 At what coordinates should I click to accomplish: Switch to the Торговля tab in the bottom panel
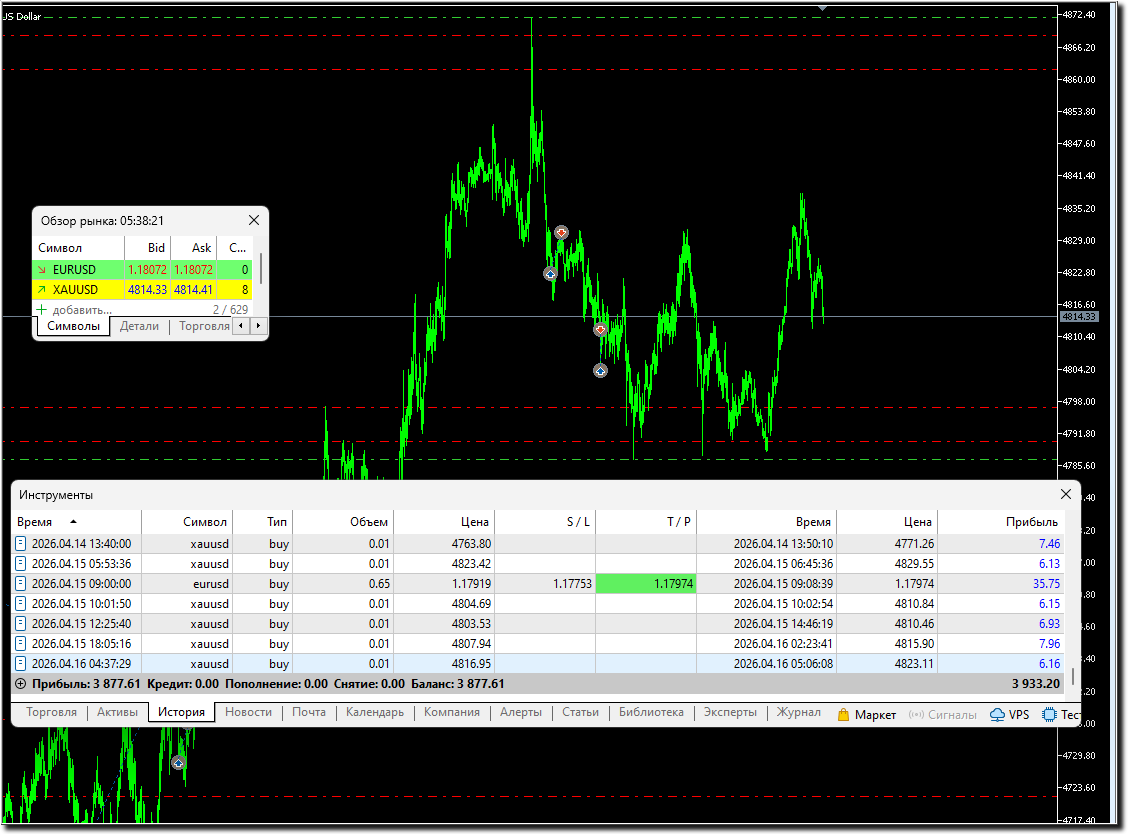(x=51, y=713)
